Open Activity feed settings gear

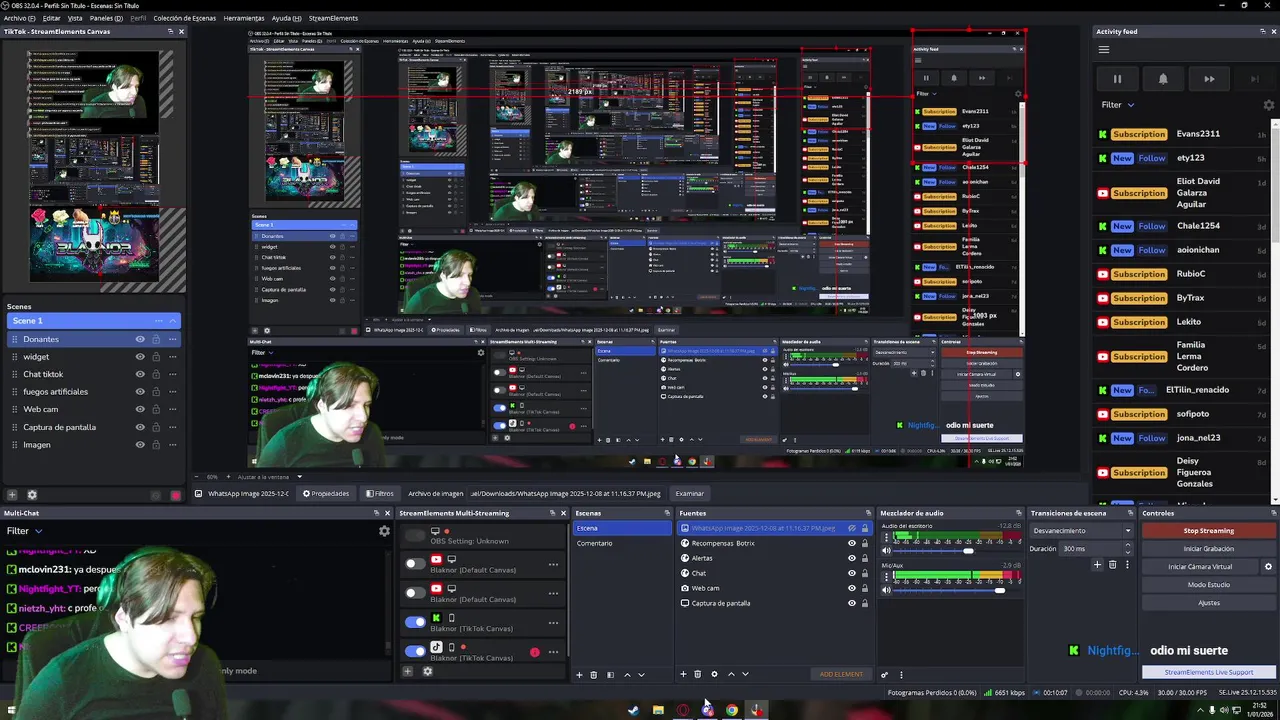point(1269,105)
